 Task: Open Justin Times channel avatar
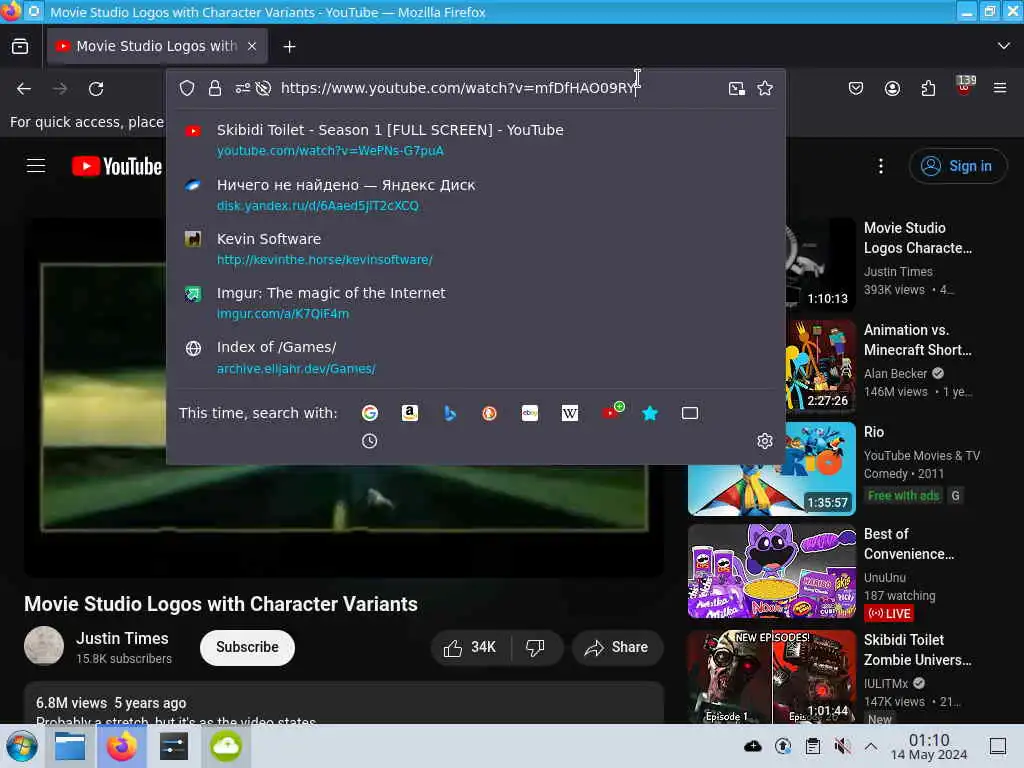pos(44,646)
